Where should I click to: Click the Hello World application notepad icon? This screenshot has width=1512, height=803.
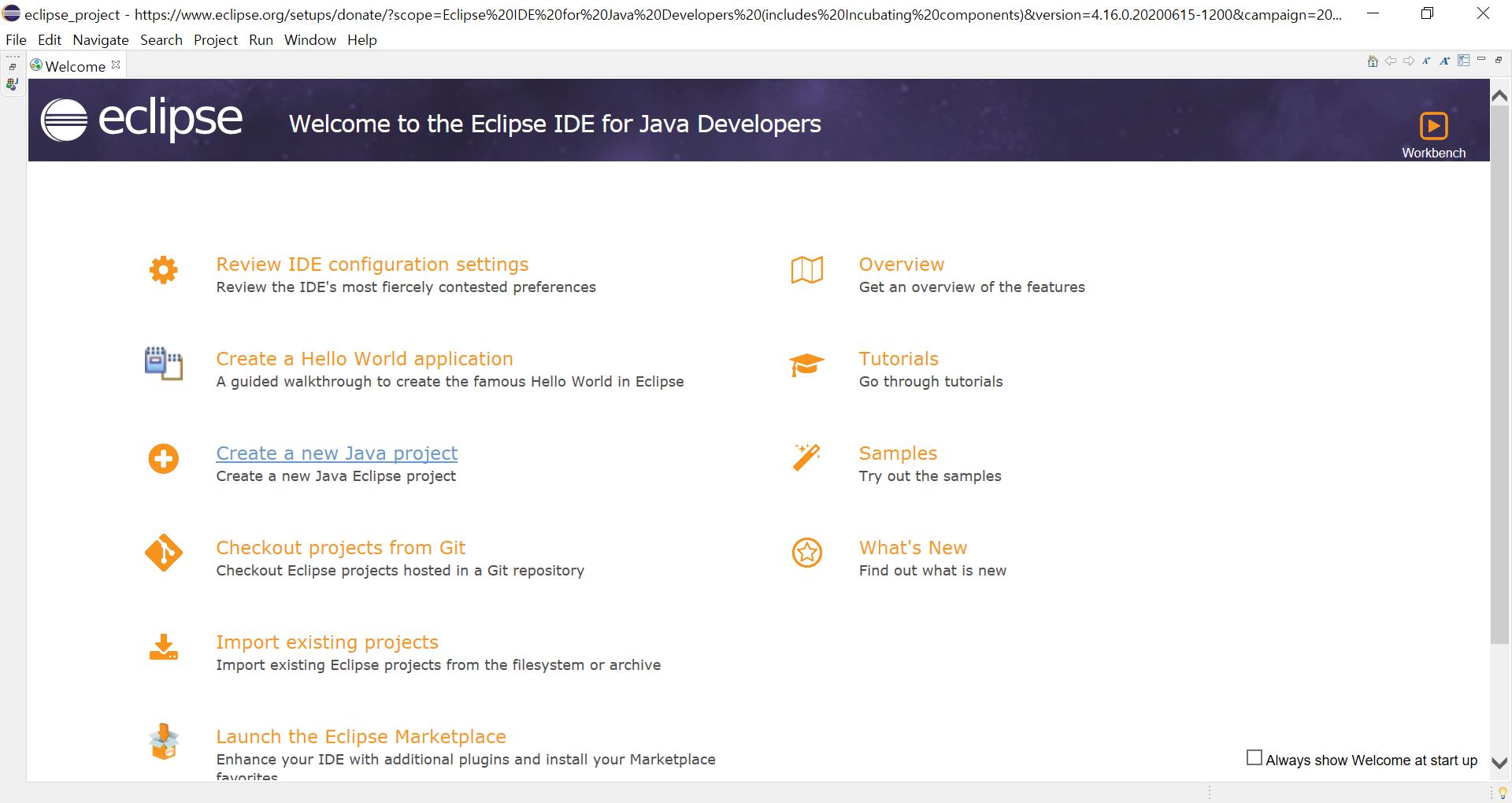[163, 364]
